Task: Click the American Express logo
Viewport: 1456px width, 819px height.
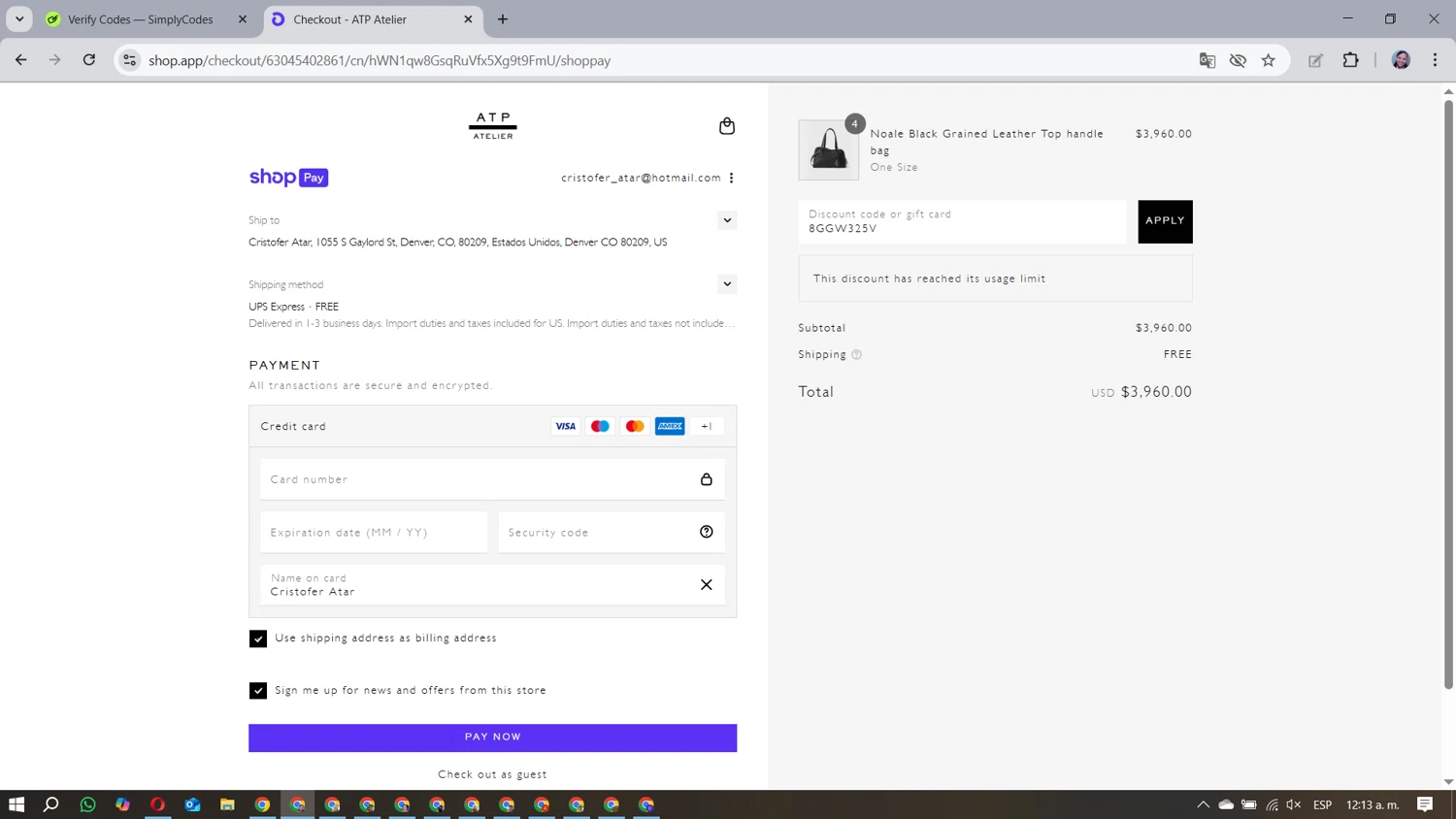Action: point(670,426)
